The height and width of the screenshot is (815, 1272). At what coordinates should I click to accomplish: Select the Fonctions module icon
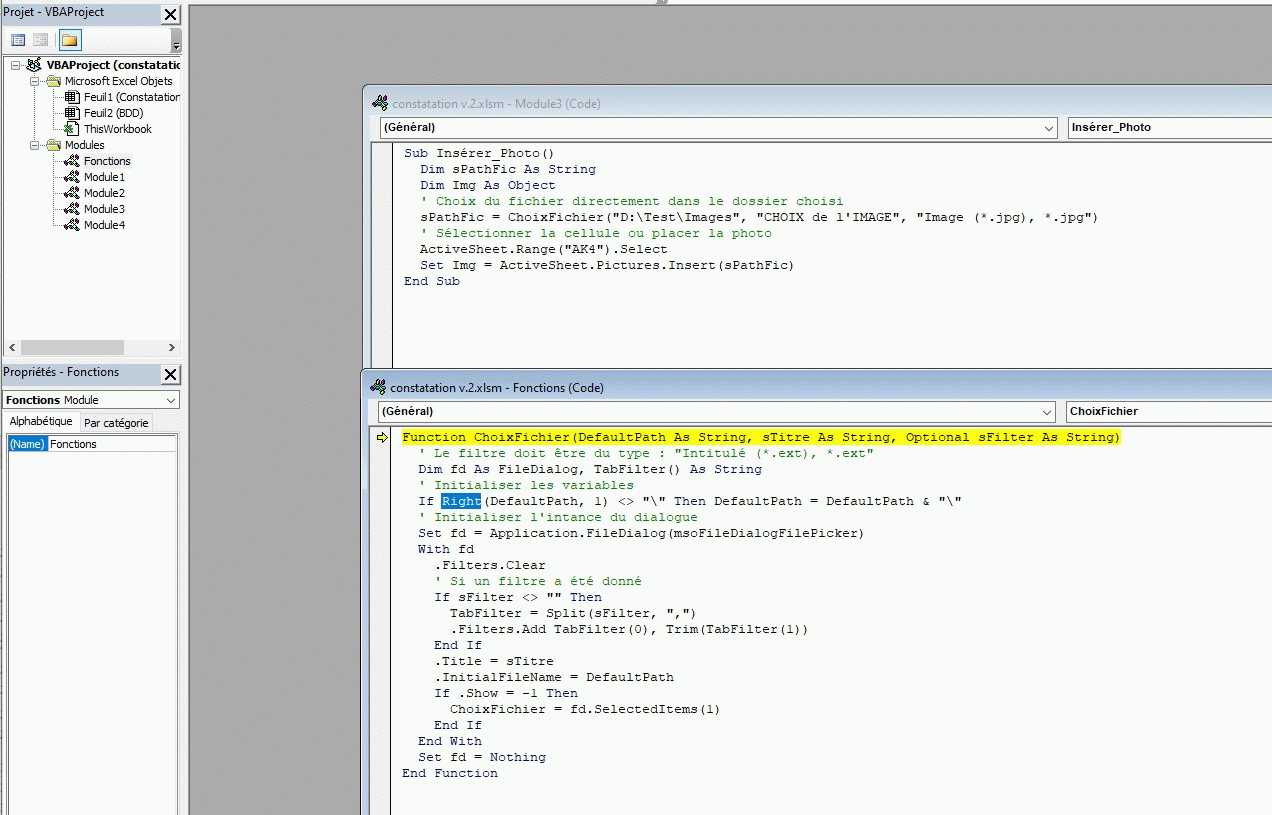(x=72, y=161)
